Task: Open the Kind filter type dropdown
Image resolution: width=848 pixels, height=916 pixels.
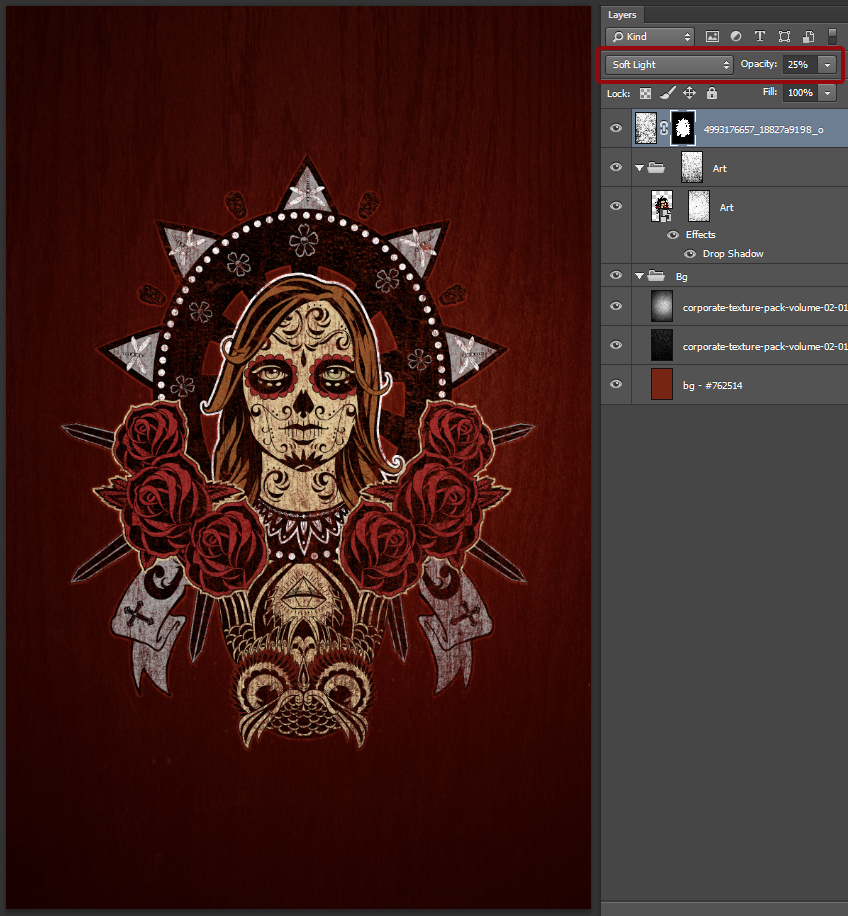Action: [x=650, y=37]
